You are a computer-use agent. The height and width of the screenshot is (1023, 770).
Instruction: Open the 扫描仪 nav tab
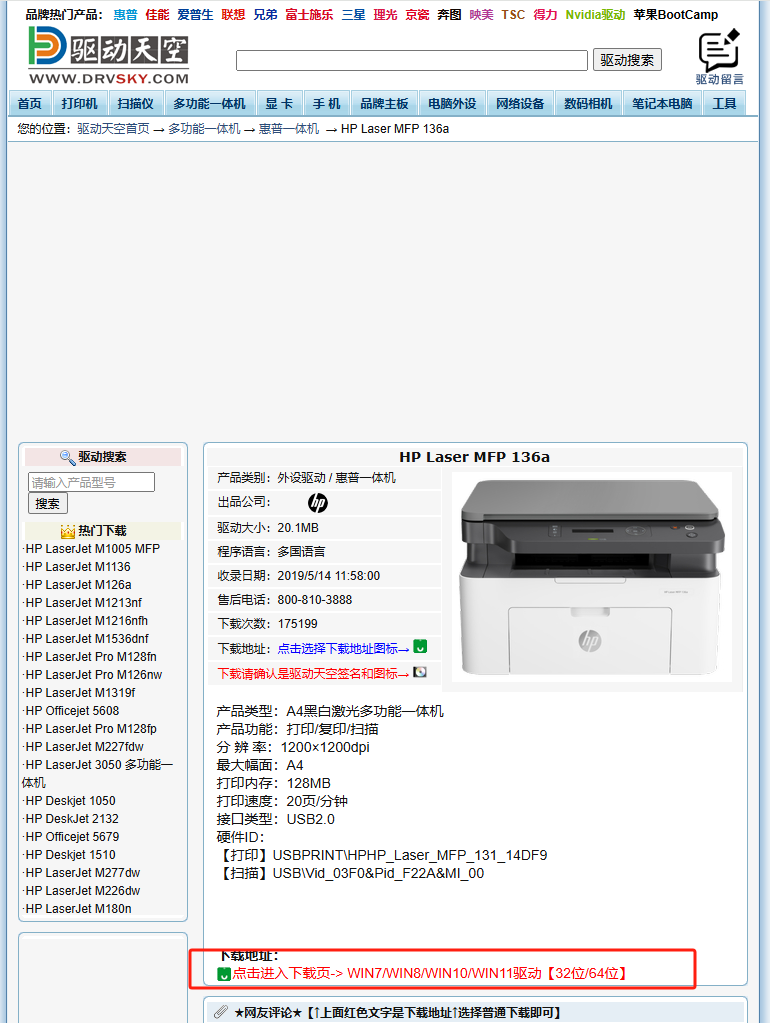point(136,104)
